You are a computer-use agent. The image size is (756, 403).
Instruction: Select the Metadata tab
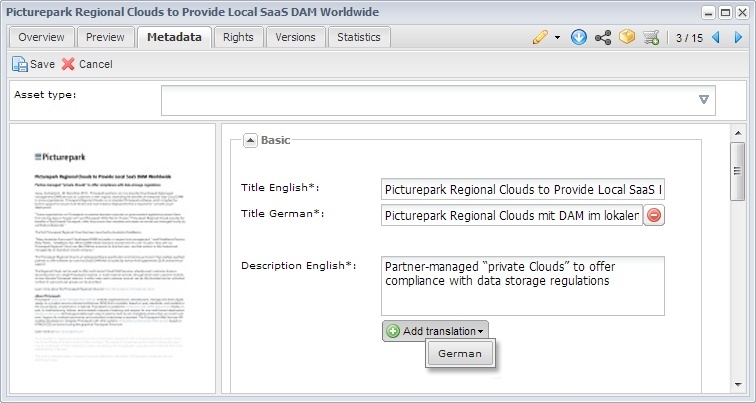point(174,37)
